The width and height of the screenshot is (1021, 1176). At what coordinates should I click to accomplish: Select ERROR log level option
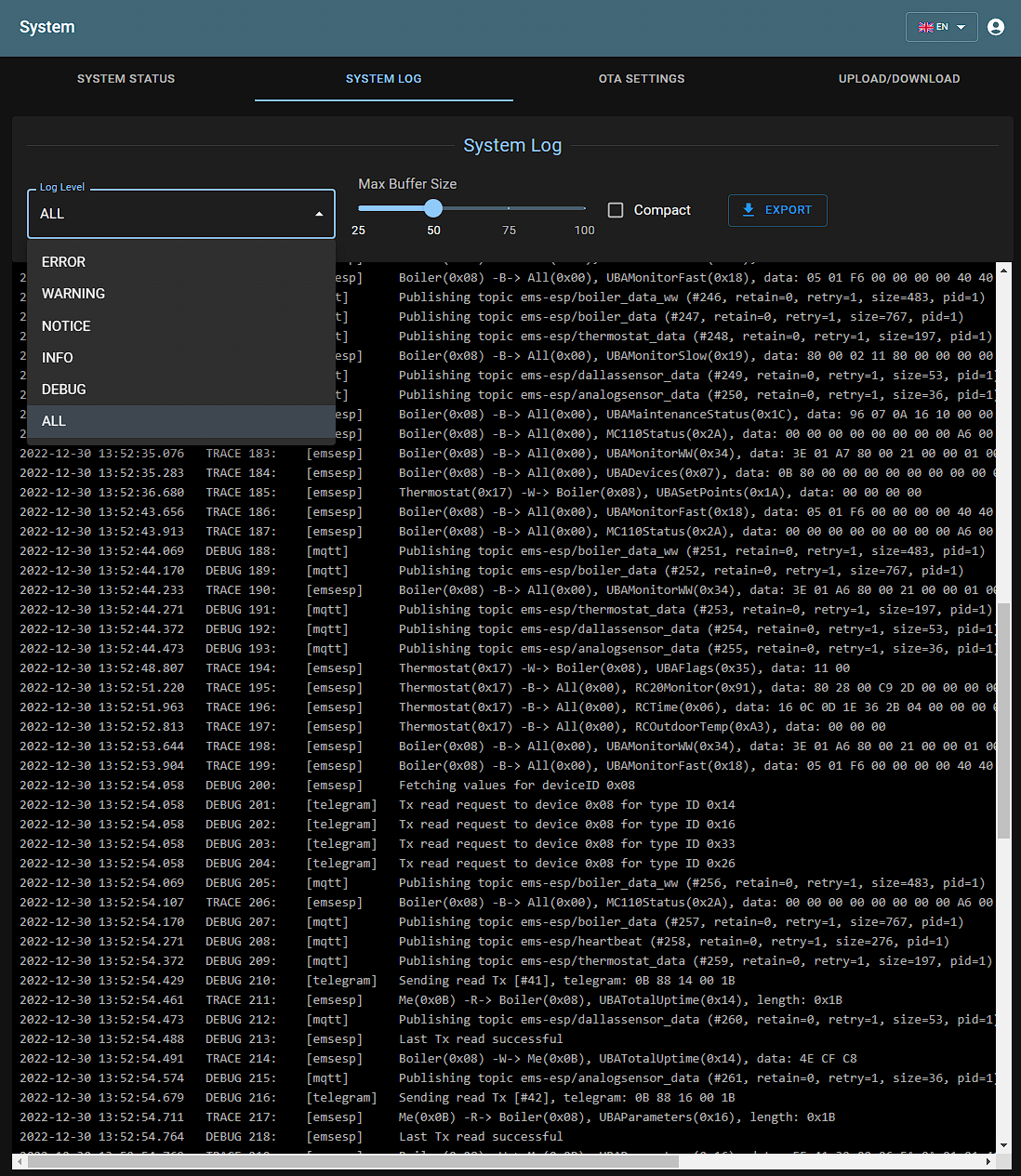[63, 262]
